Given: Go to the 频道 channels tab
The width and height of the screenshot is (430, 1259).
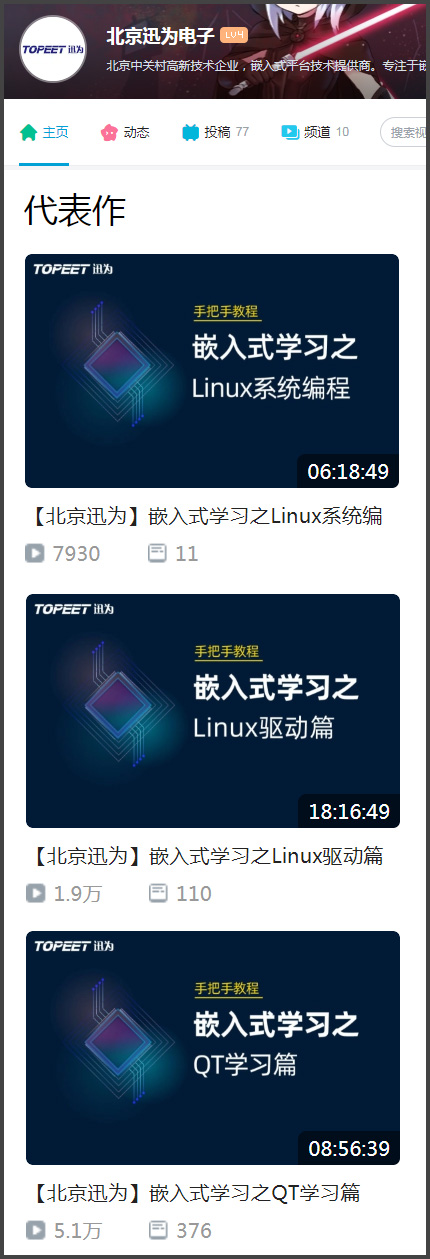Looking at the screenshot, I should coord(315,132).
